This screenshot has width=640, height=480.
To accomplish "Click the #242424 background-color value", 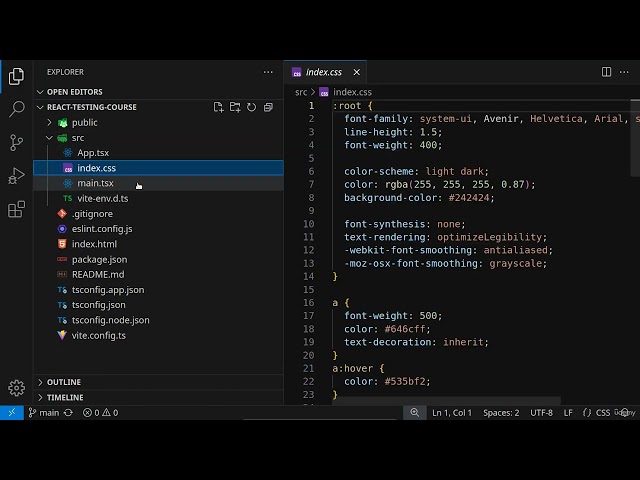I will pos(471,198).
